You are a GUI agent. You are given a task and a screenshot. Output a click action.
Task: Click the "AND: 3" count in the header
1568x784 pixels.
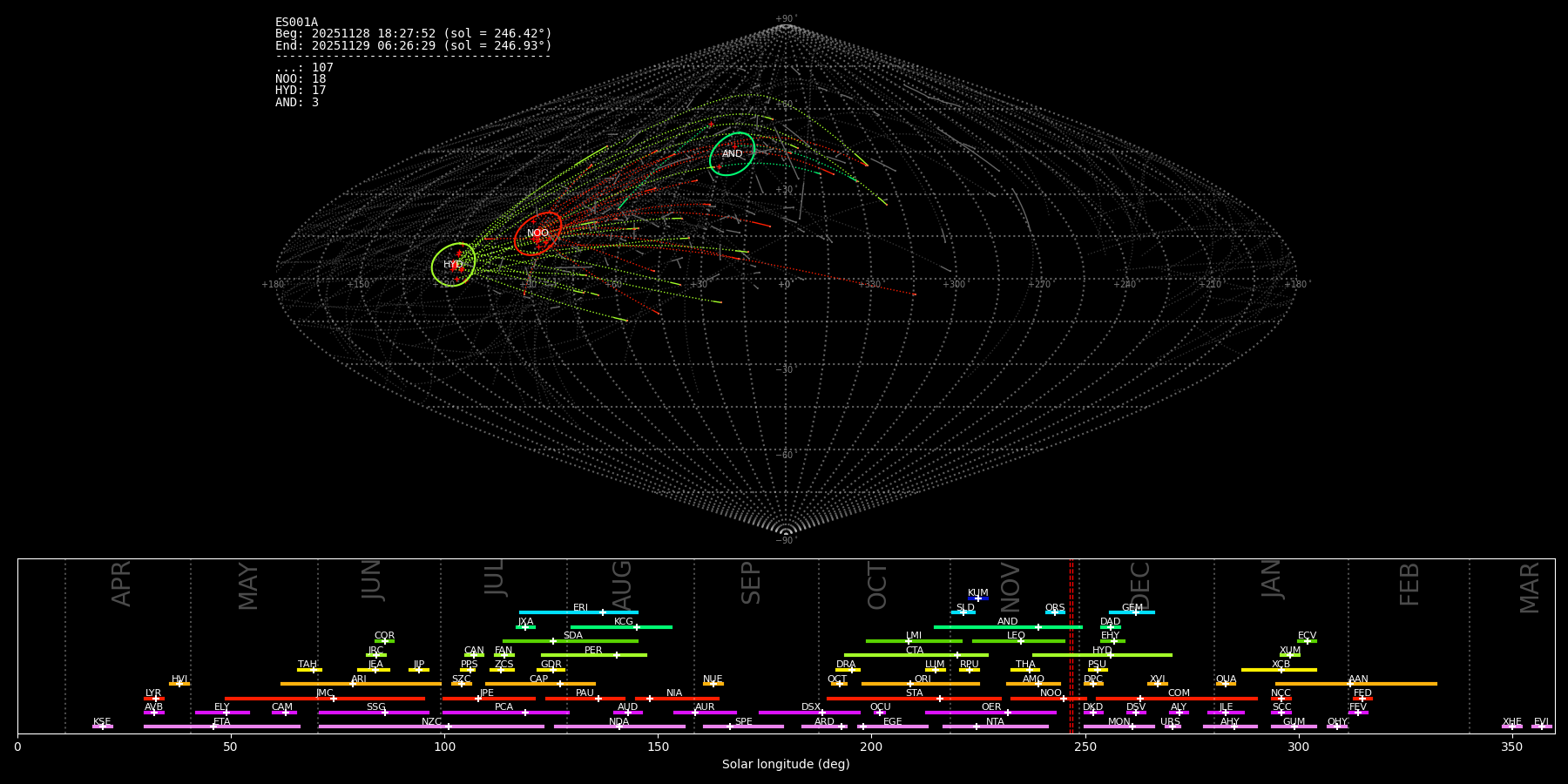[x=297, y=103]
